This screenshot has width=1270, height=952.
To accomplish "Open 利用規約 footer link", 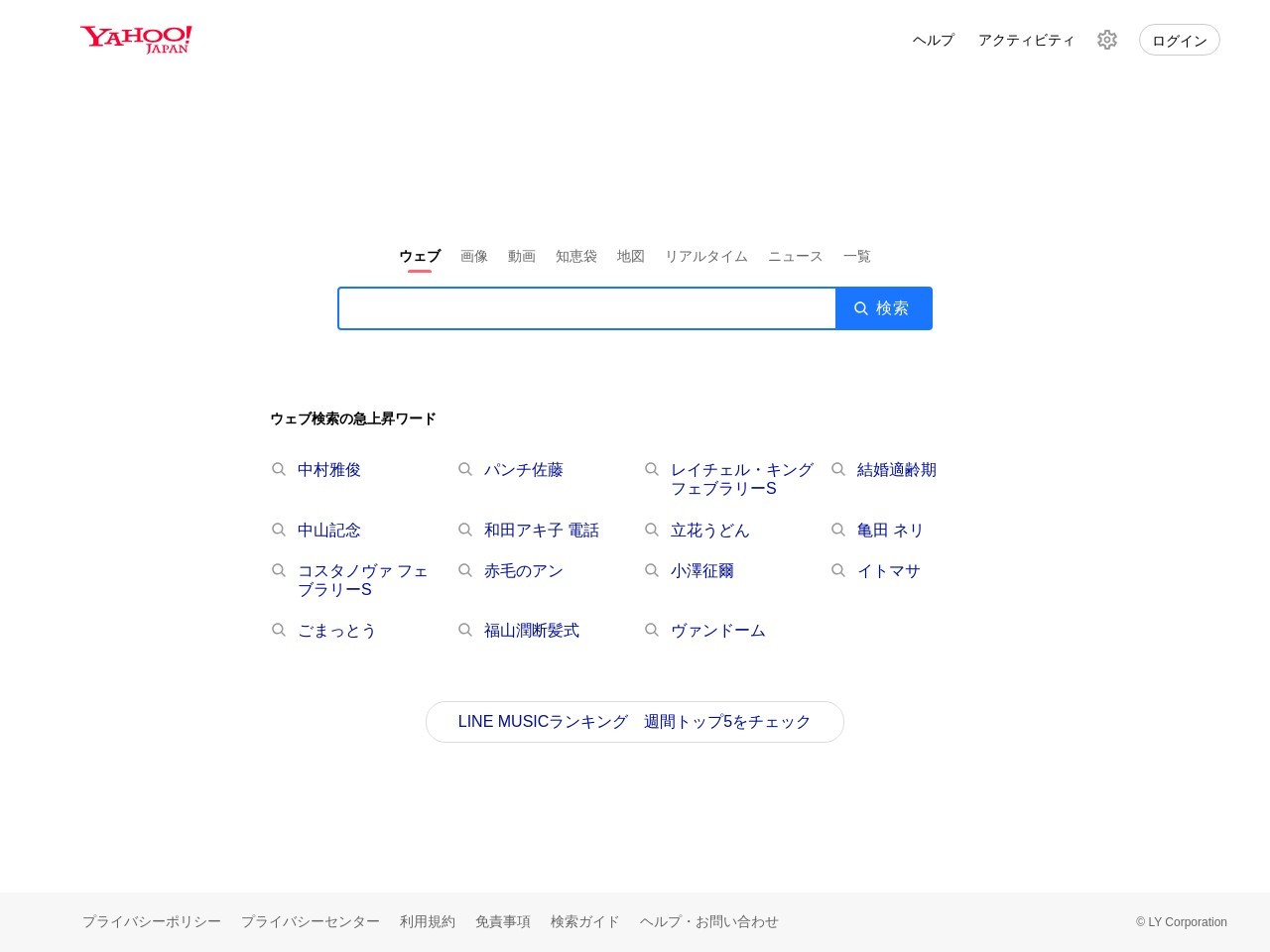I will tap(428, 921).
